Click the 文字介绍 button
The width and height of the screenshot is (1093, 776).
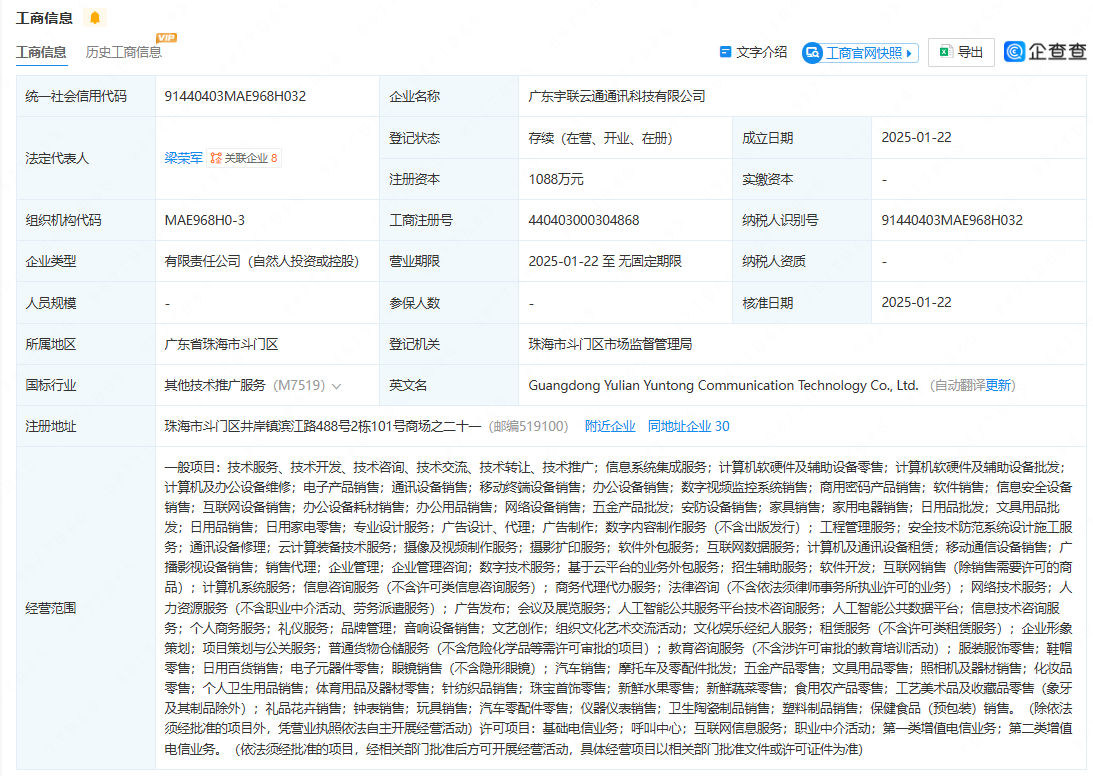point(761,52)
